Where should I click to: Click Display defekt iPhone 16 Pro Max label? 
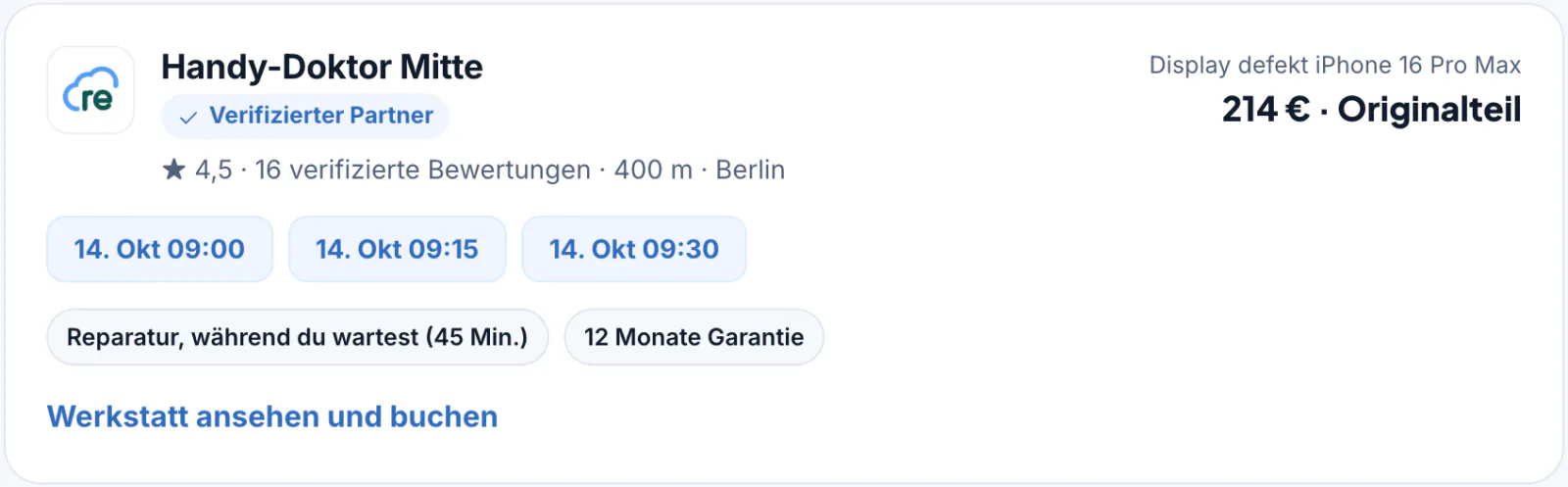[x=1335, y=65]
